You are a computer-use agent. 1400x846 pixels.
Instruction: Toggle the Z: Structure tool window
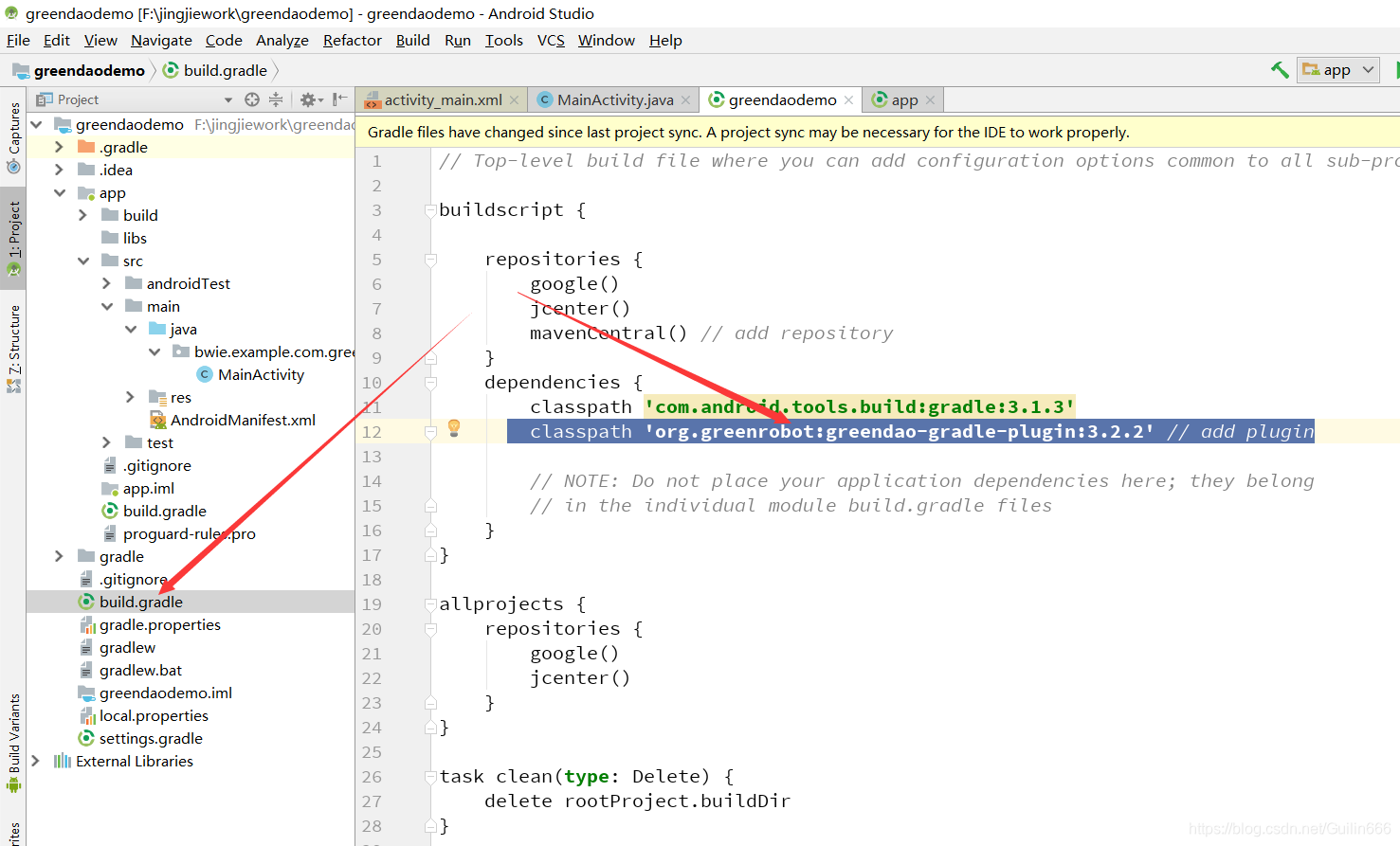[13, 348]
